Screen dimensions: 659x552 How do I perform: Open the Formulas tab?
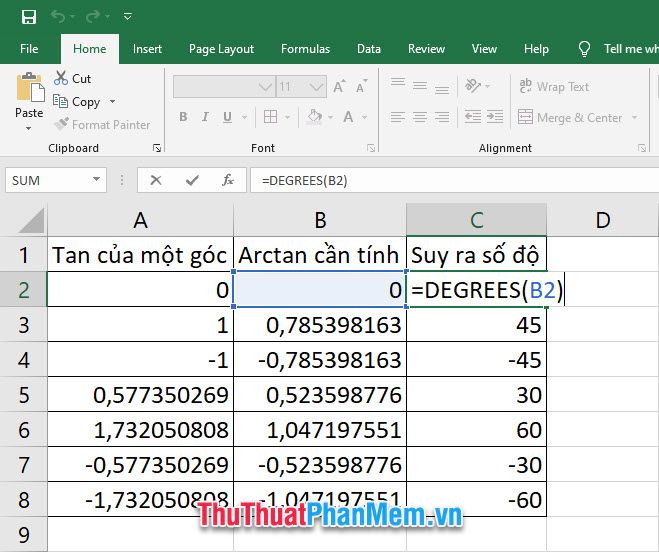click(x=306, y=49)
